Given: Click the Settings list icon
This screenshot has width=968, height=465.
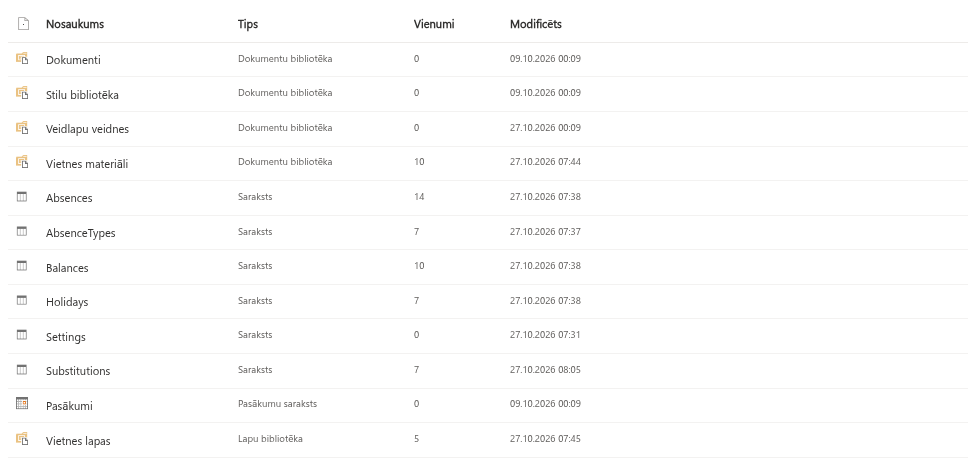Looking at the screenshot, I should click(22, 335).
